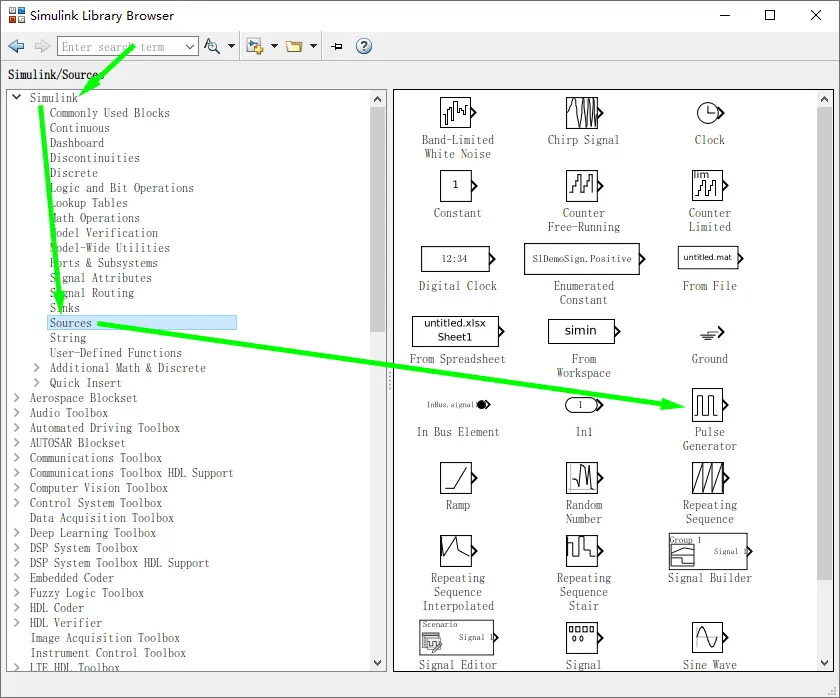Select the Counter Limited block icon
Viewport: 840px width, 698px height.
[710, 186]
